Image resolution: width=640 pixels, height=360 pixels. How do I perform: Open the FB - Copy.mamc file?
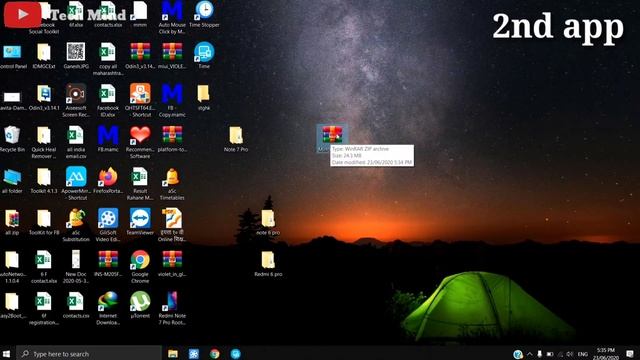point(172,101)
